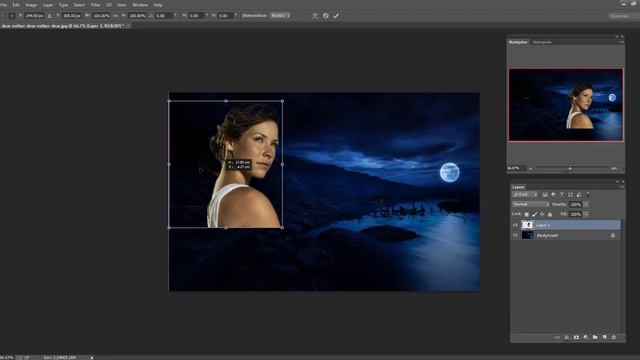Click the Background layer lock icon
This screenshot has width=640, height=360.
pyautogui.click(x=613, y=236)
